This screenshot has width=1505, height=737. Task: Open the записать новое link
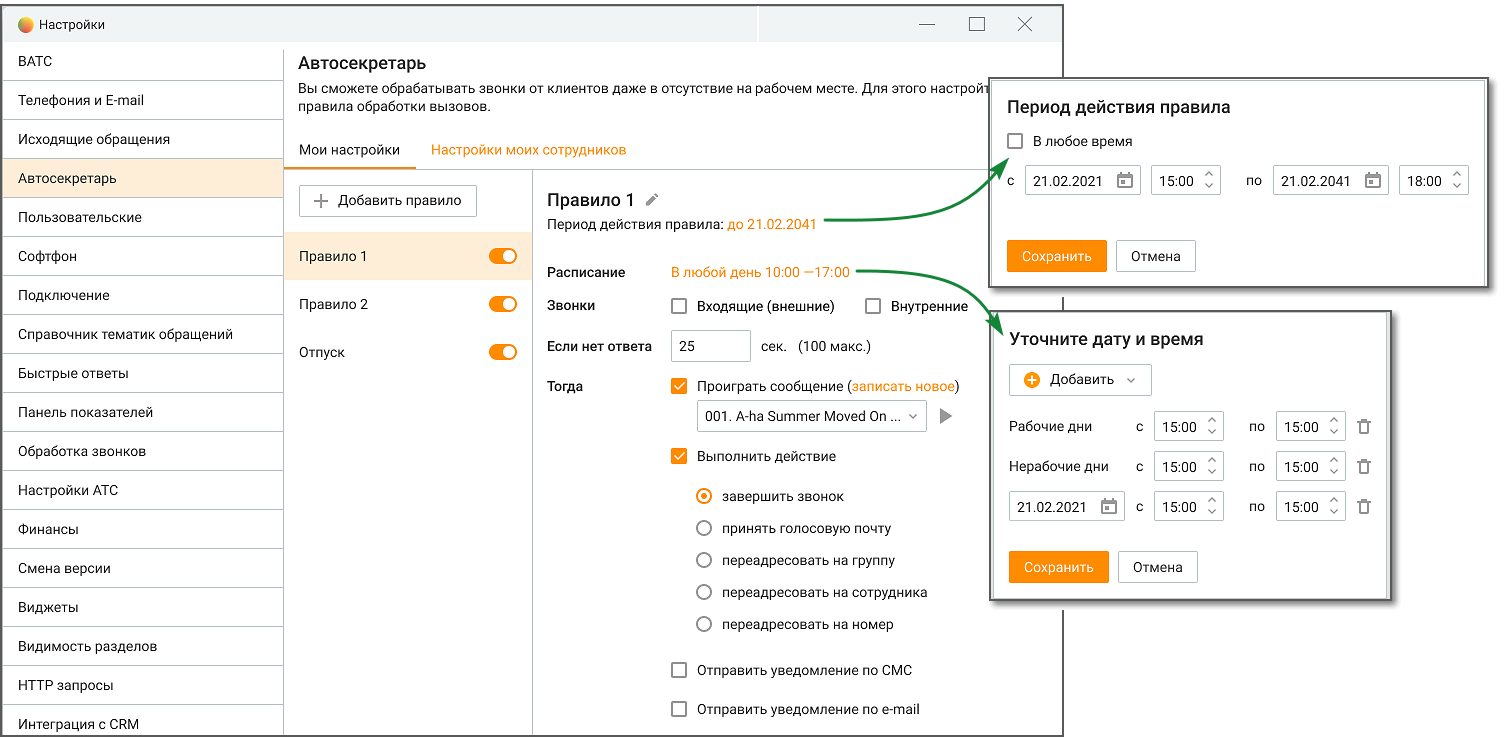click(903, 386)
